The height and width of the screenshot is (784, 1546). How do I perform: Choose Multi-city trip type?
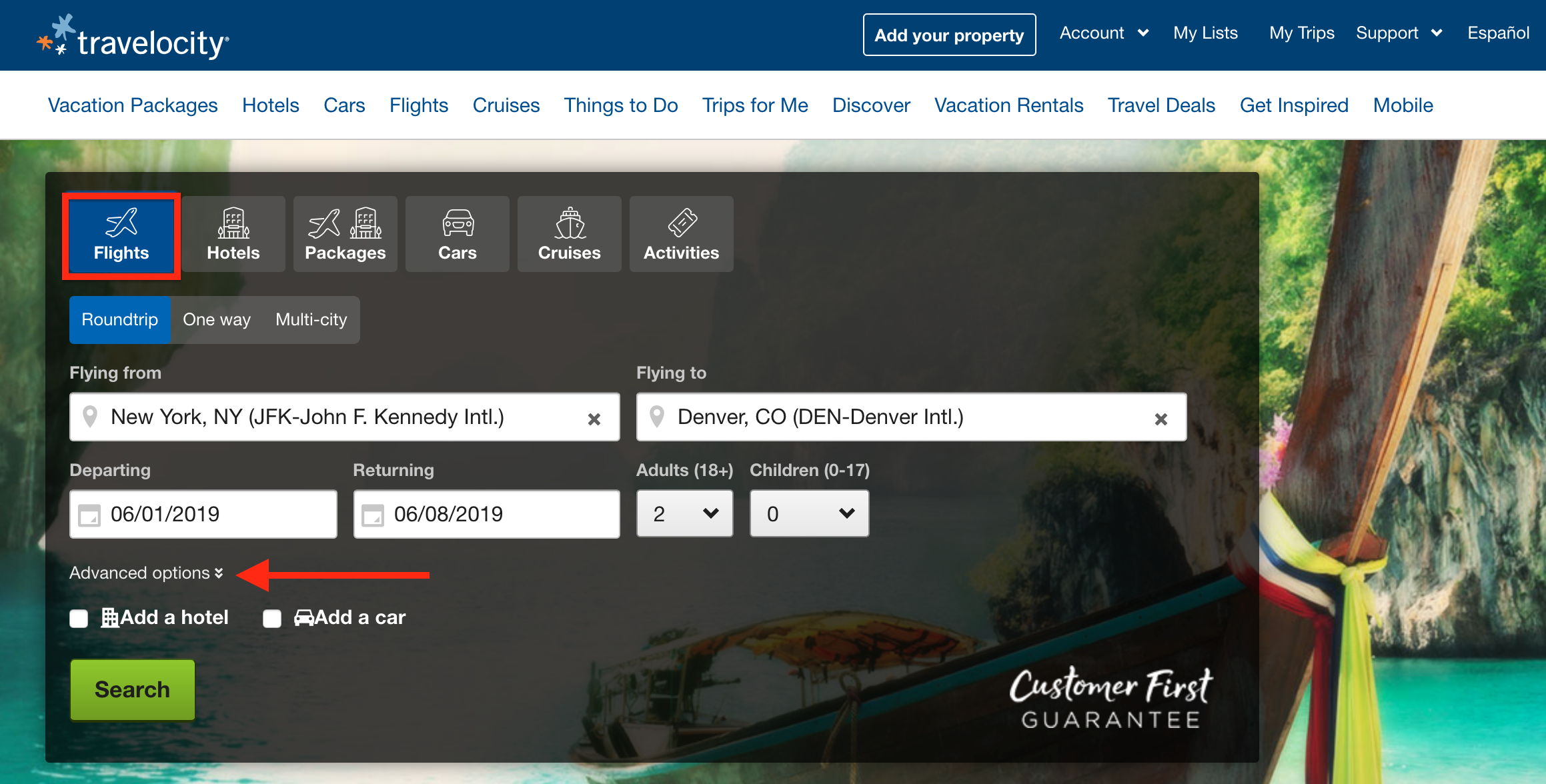311,320
